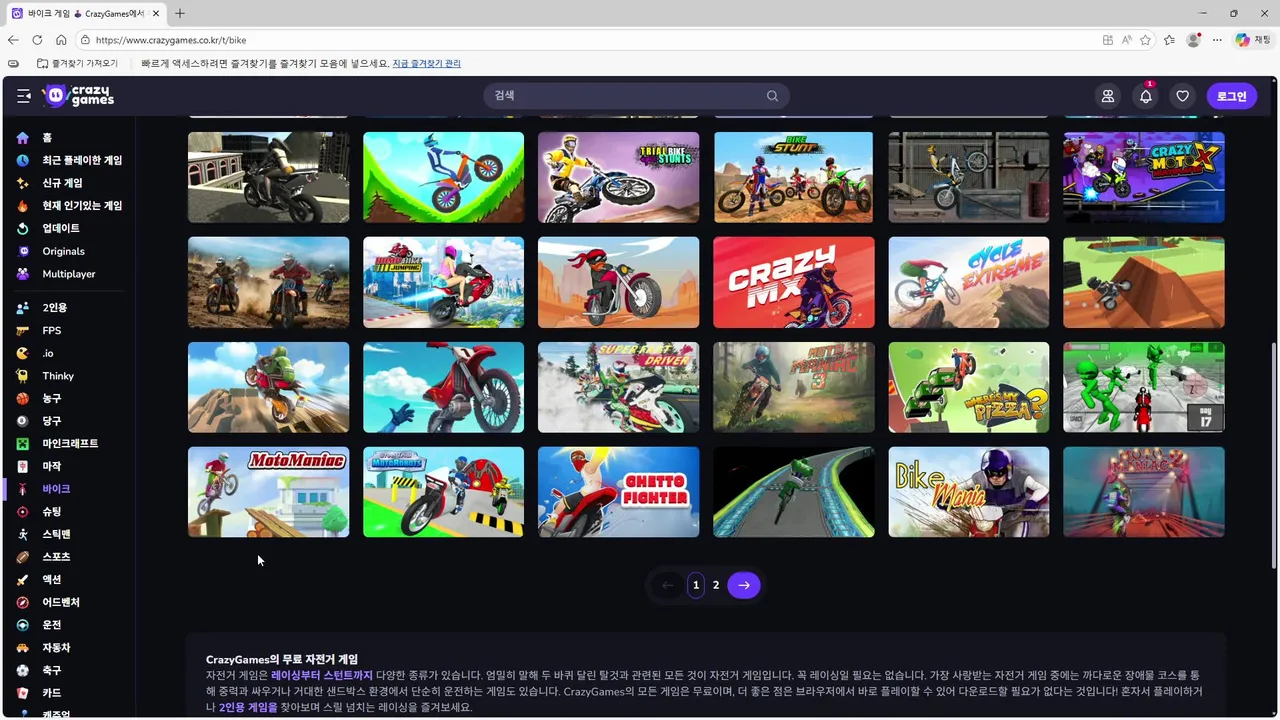
Task: Go to page 2 of results
Action: click(716, 585)
